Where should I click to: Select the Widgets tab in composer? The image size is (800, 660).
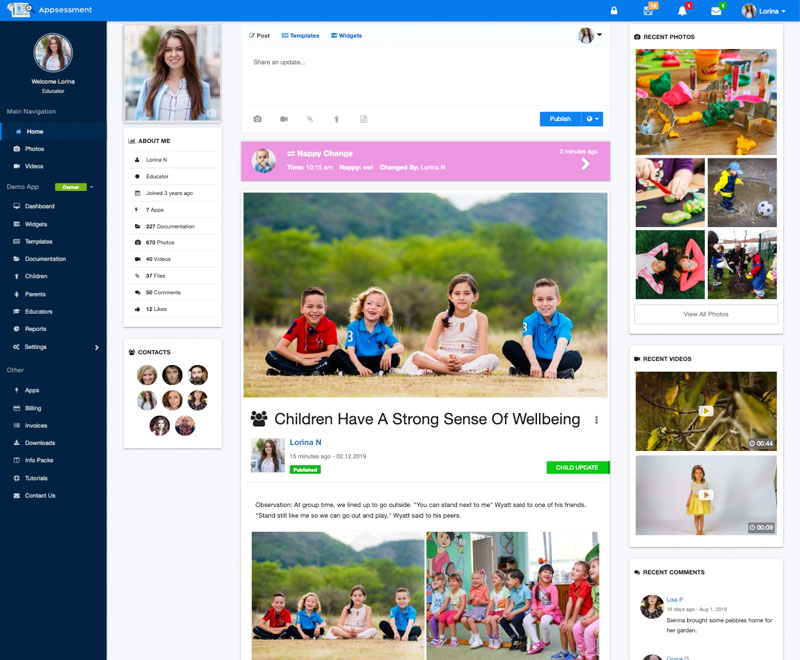click(x=346, y=36)
